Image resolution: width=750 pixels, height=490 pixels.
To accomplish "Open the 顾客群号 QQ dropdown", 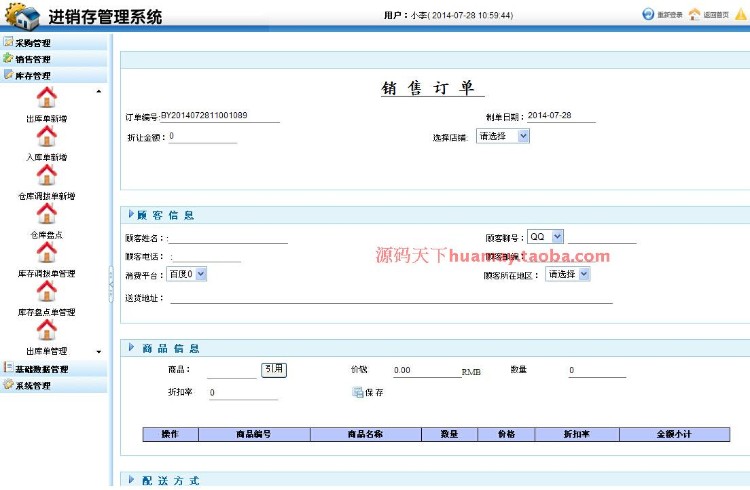I will pyautogui.click(x=545, y=237).
